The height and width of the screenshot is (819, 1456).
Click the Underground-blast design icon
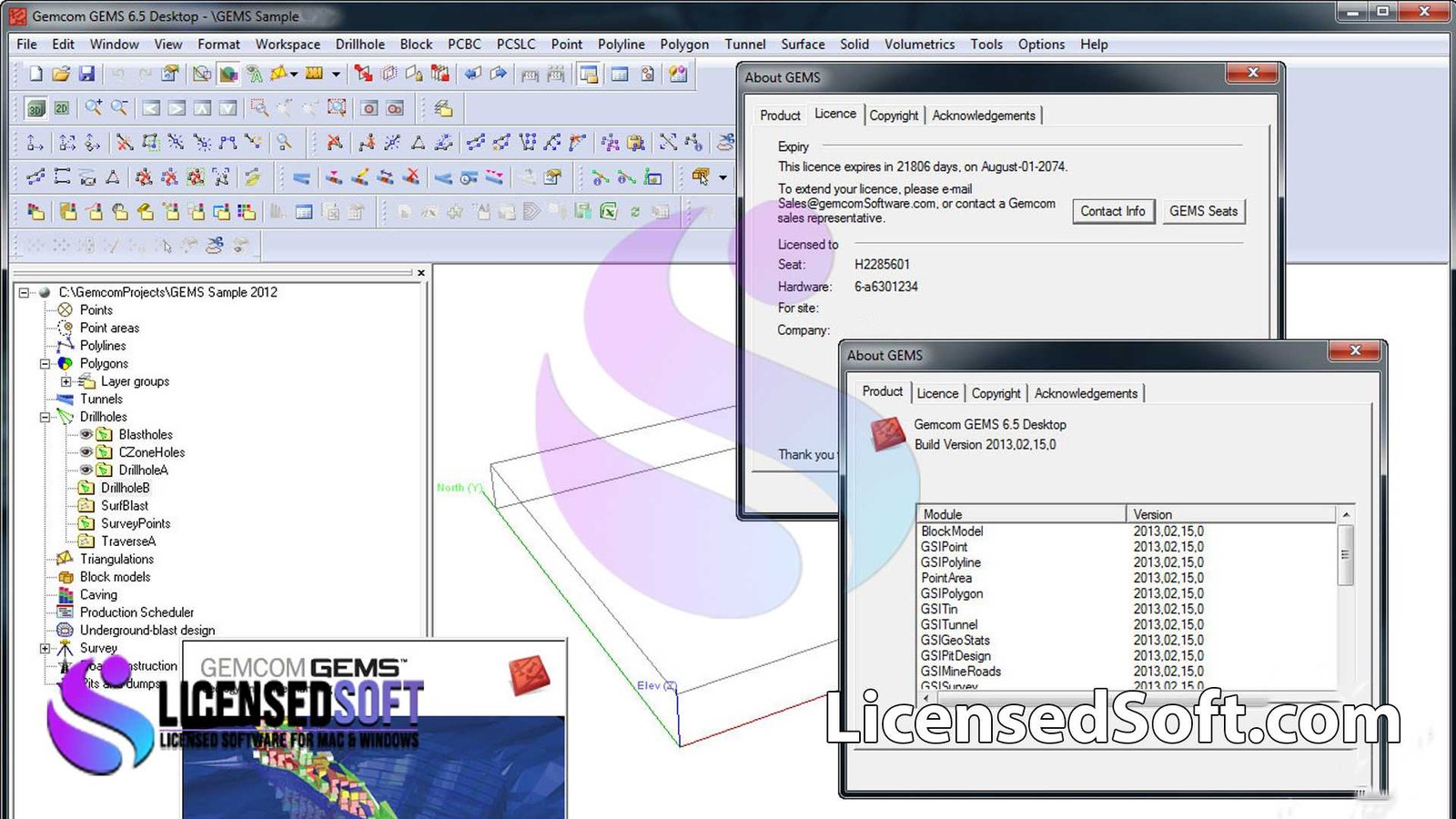coord(65,630)
